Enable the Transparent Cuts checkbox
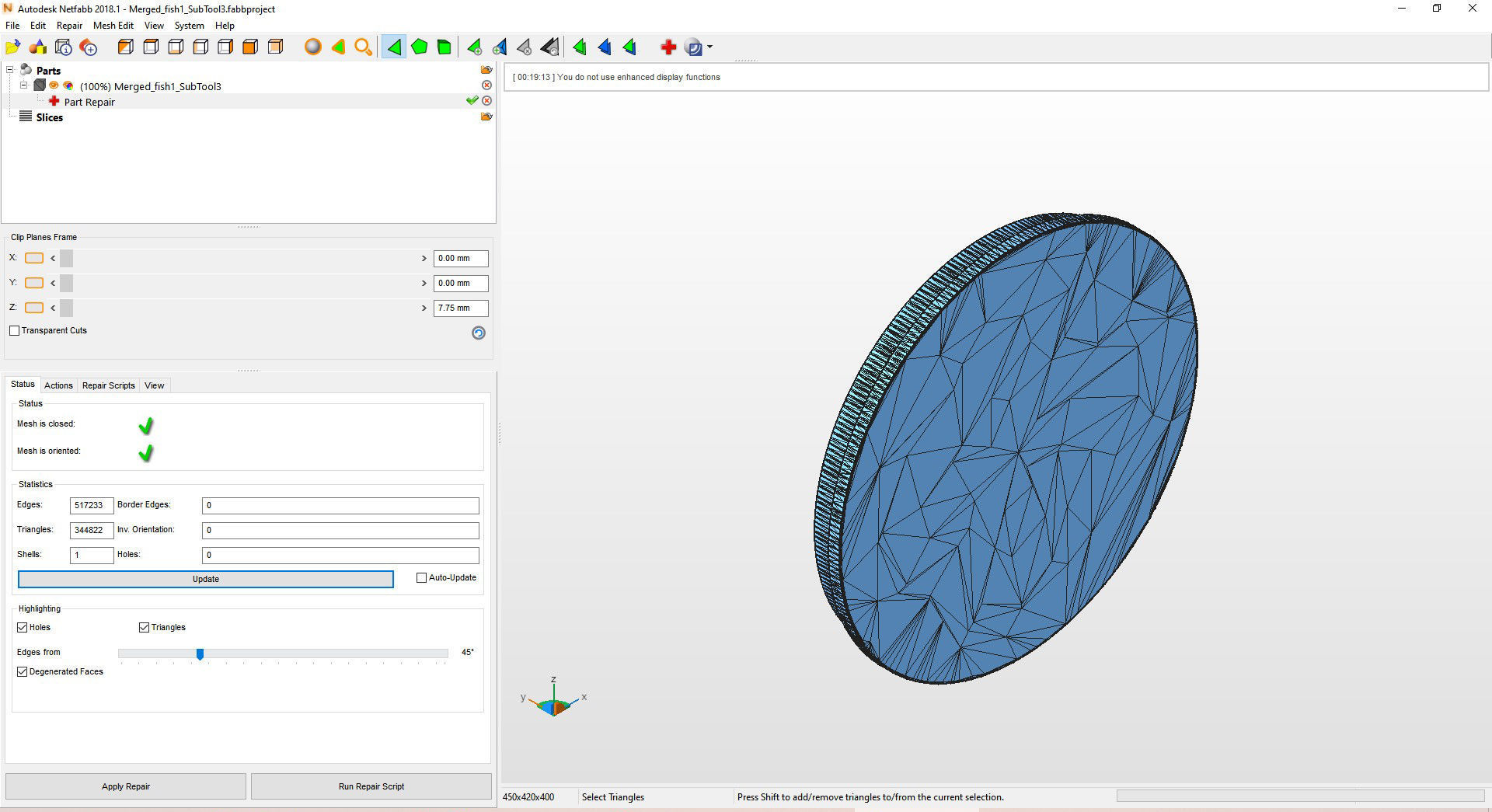Viewport: 1492px width, 812px height. (14, 331)
